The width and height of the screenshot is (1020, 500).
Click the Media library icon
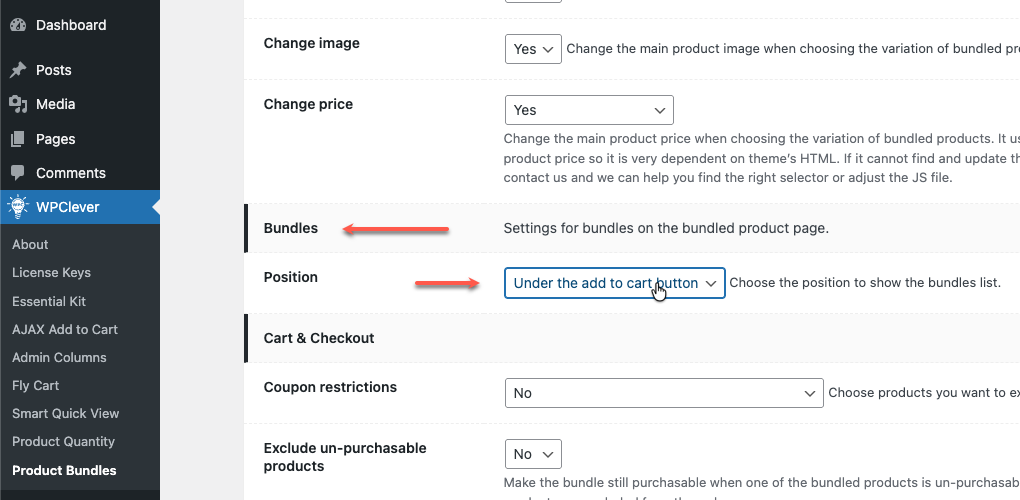[18, 104]
